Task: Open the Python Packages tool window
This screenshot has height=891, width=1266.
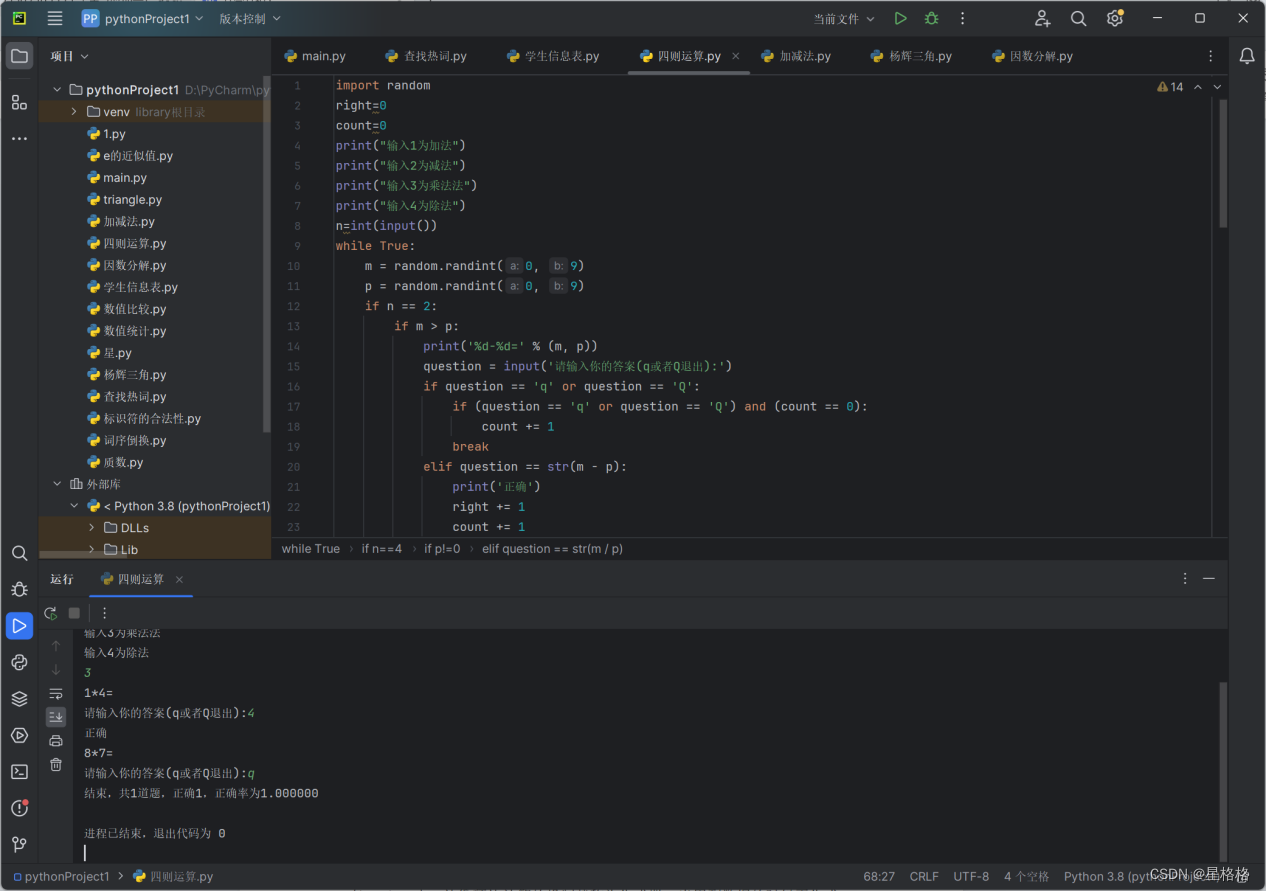Action: [19, 699]
